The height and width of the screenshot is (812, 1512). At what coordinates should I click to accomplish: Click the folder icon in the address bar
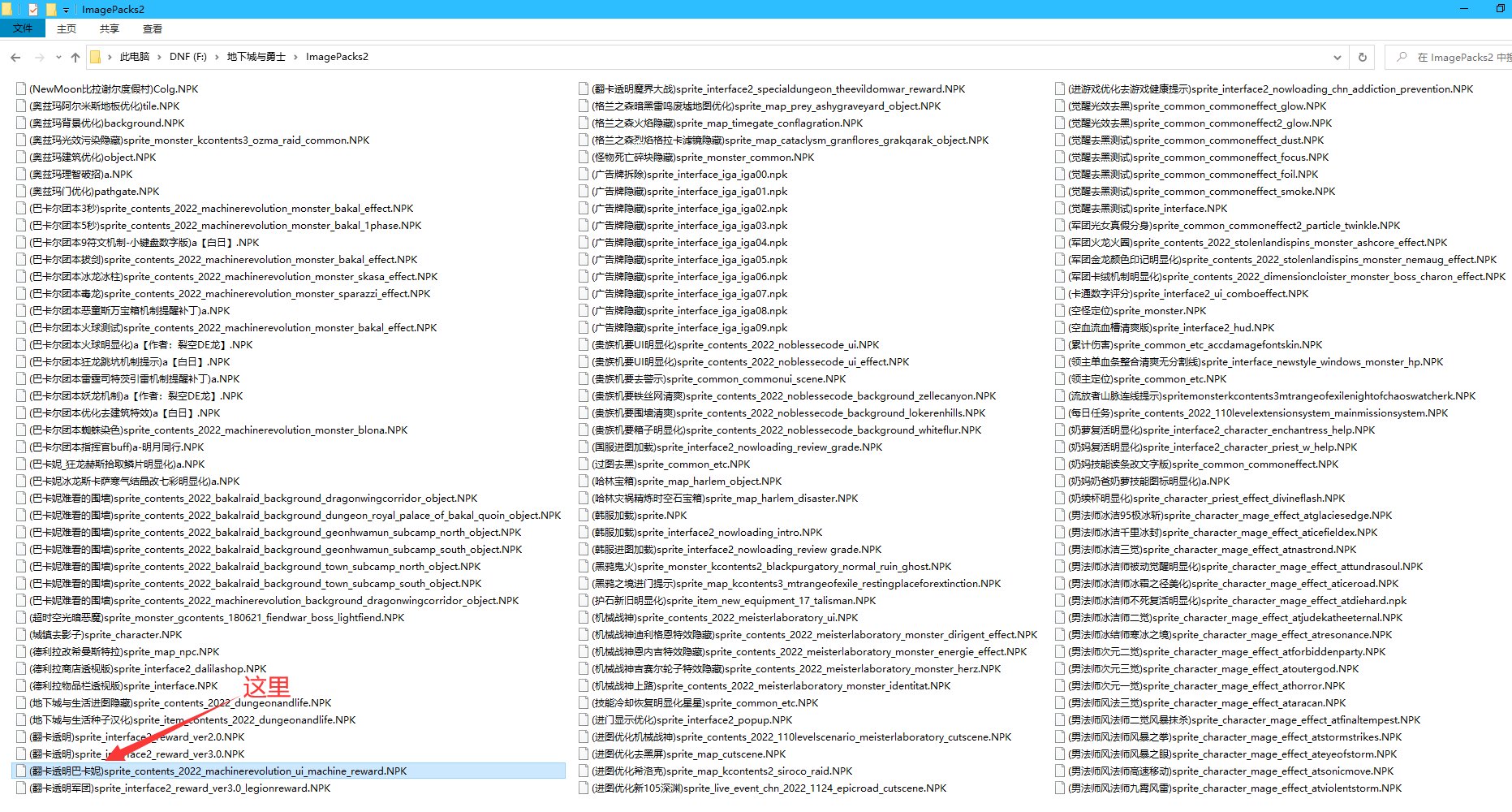(x=95, y=57)
